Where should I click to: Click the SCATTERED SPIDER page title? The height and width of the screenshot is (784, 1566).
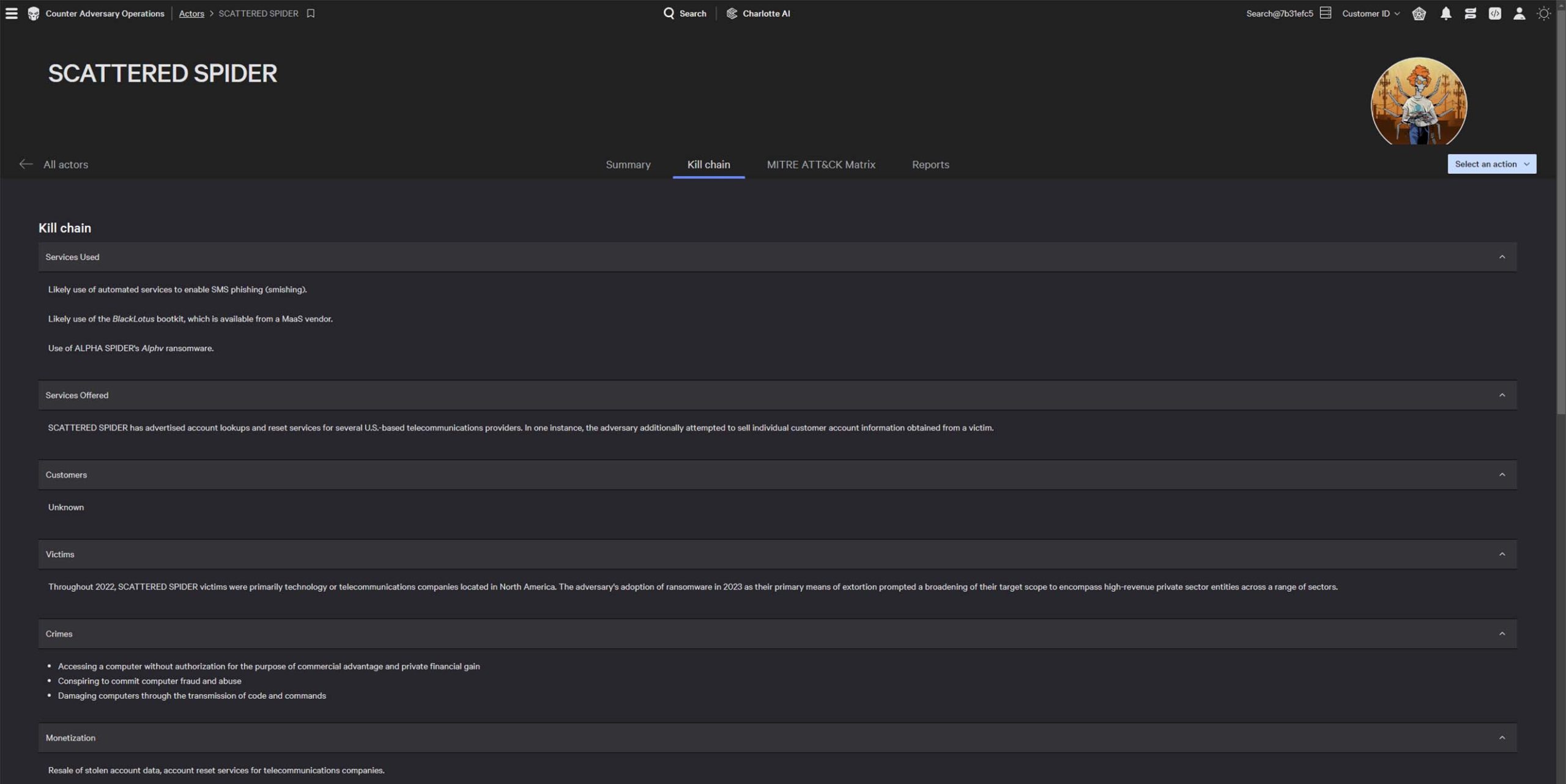pyautogui.click(x=162, y=73)
